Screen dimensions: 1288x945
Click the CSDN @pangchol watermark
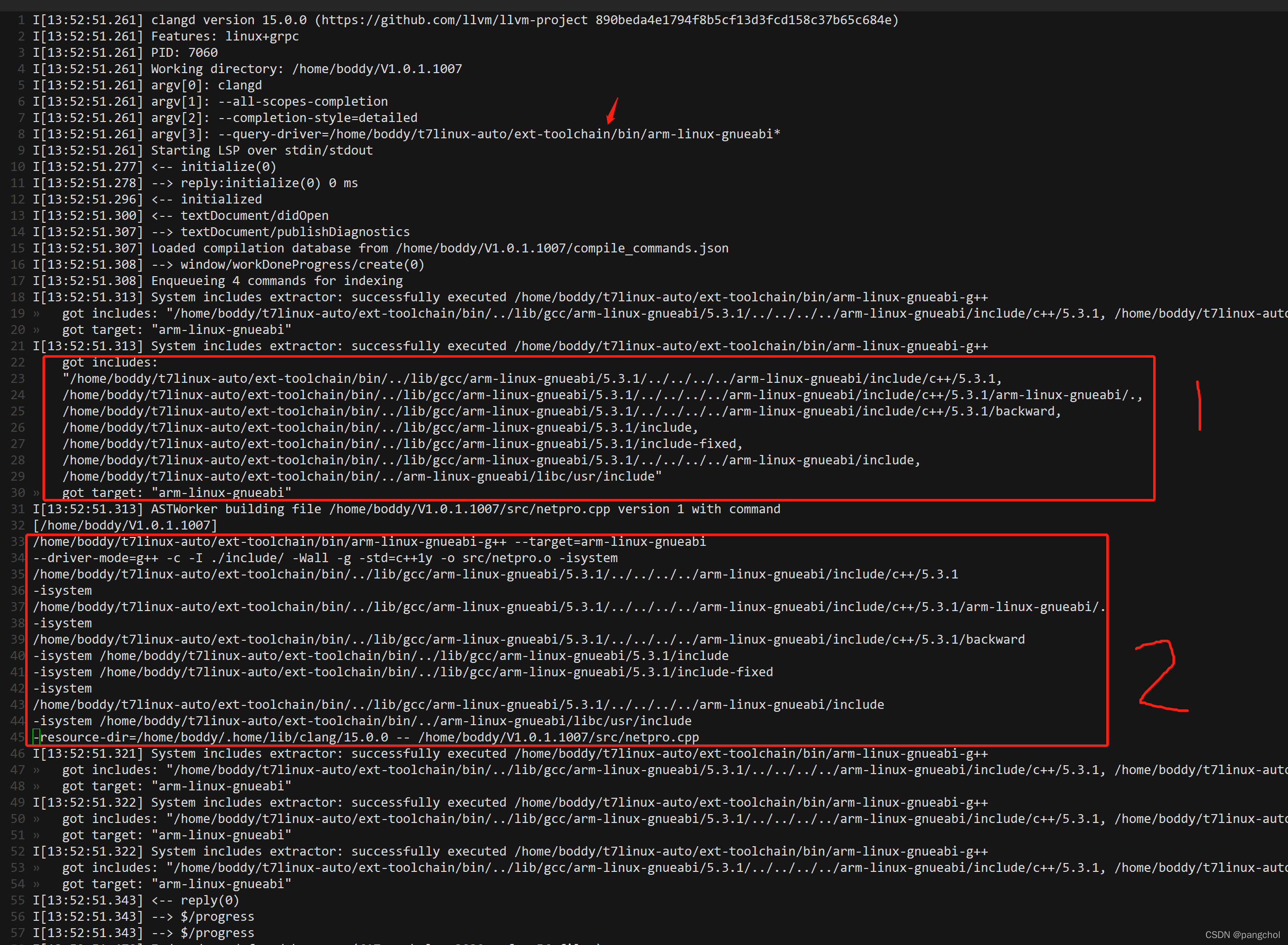(x=1242, y=935)
